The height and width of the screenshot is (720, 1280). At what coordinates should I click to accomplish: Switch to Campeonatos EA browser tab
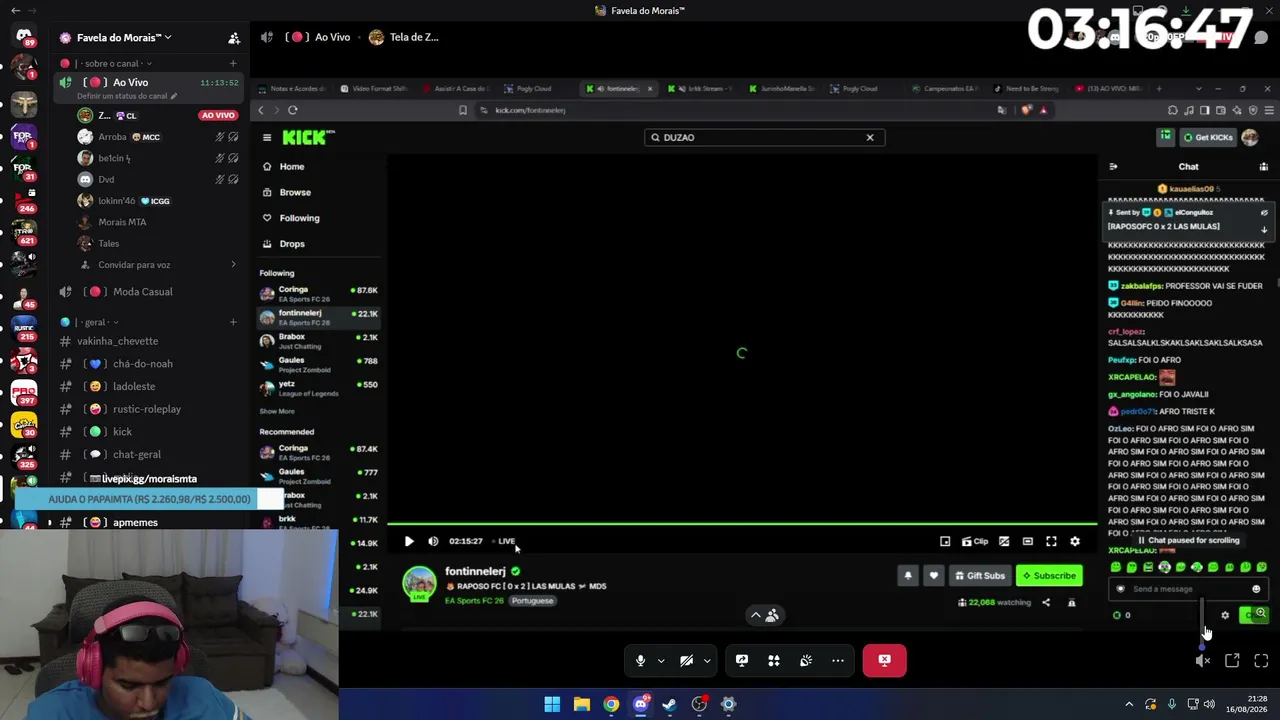(x=945, y=89)
